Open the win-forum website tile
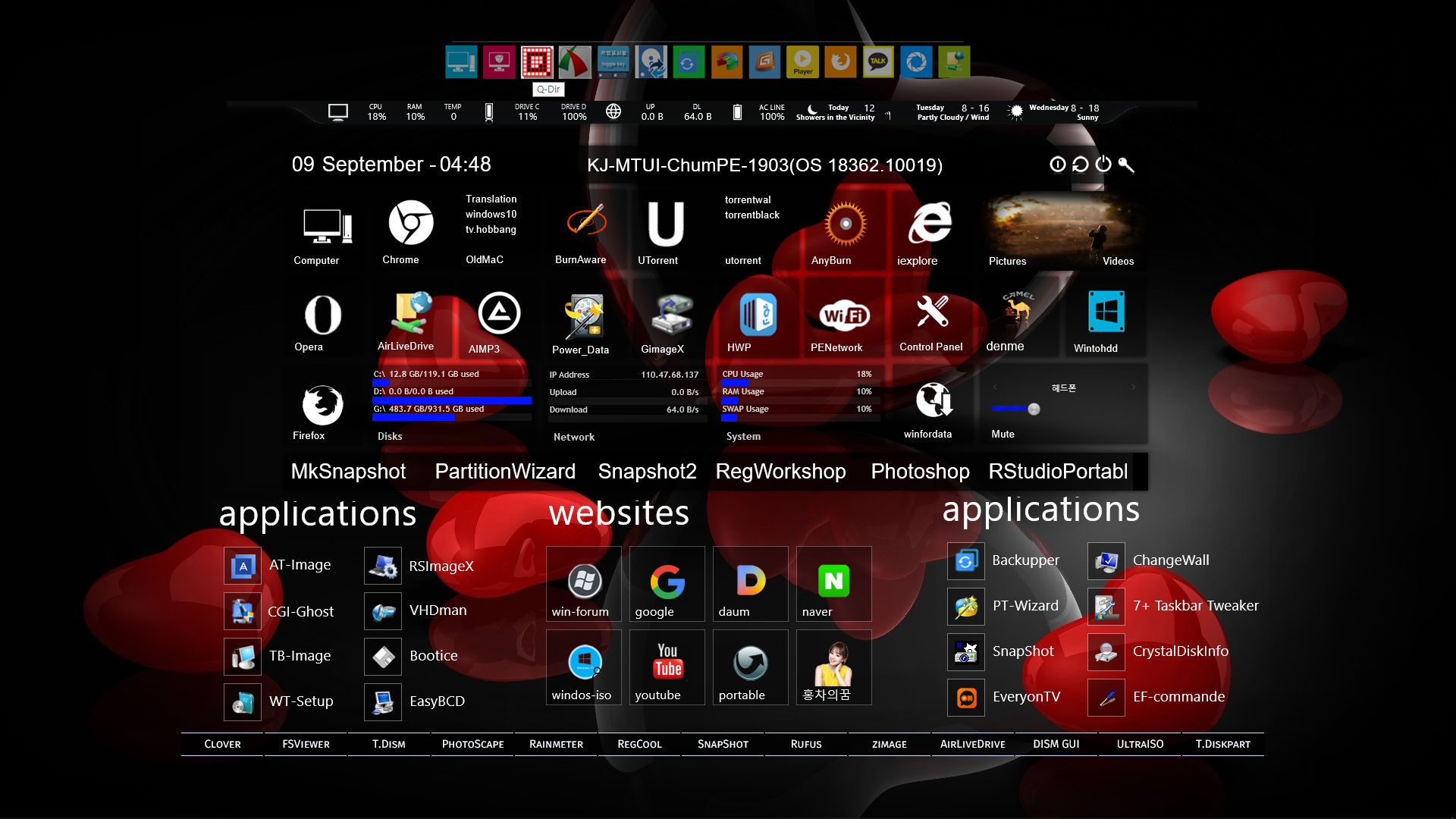This screenshot has width=1456, height=819. 584,584
